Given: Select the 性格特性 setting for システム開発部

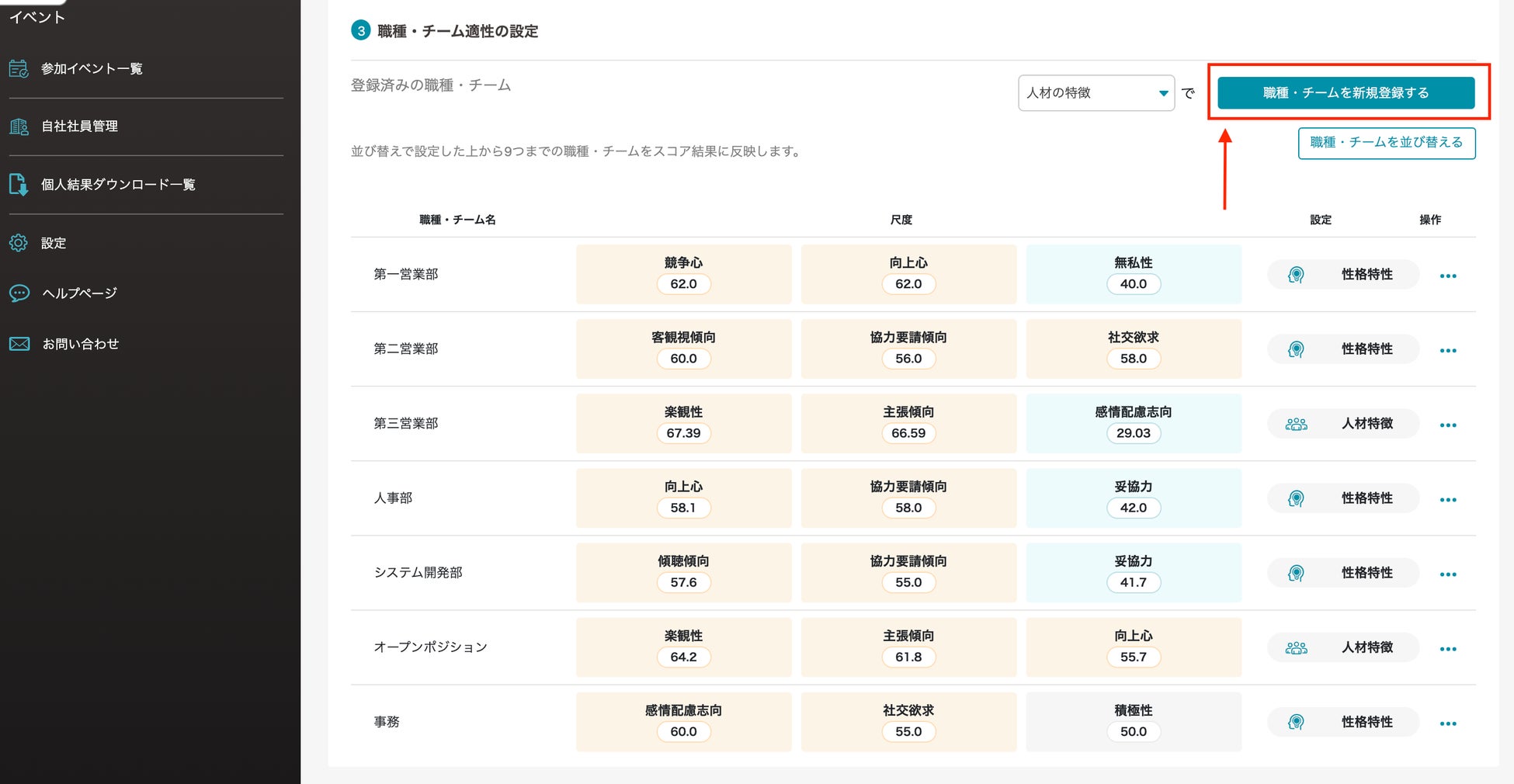Looking at the screenshot, I should click(x=1366, y=573).
